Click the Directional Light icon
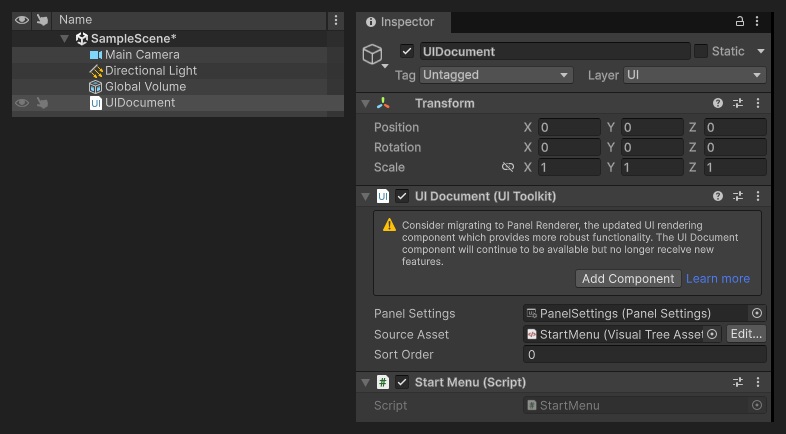Screen dimensions: 786x434 pos(96,71)
